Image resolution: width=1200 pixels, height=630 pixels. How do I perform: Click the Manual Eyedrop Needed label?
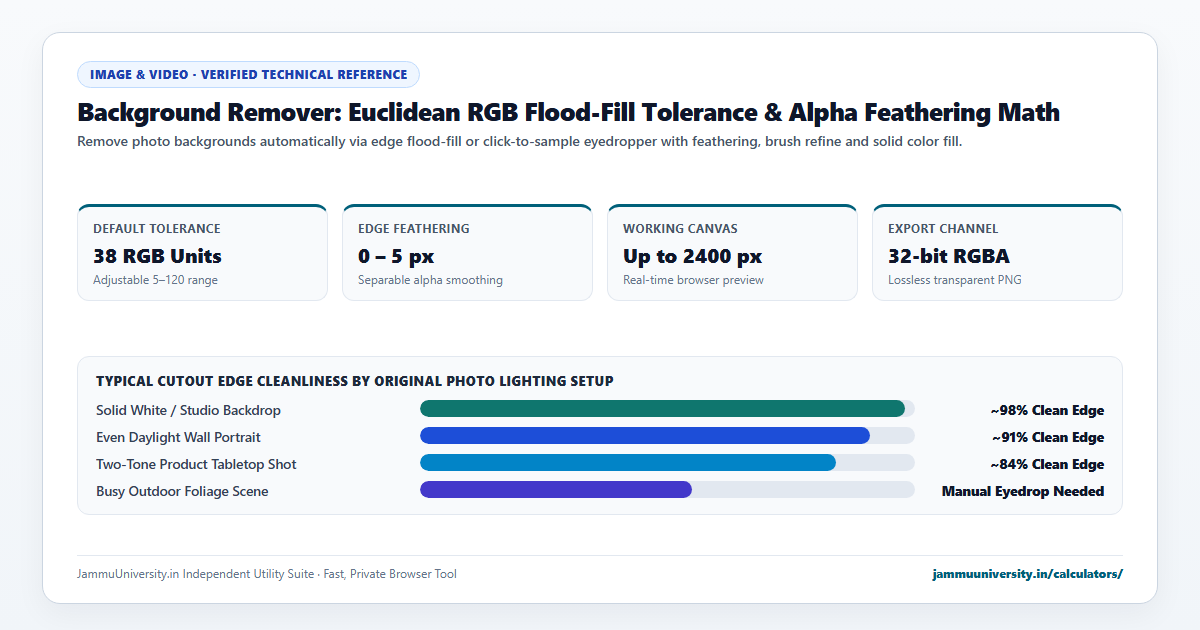(x=1023, y=491)
